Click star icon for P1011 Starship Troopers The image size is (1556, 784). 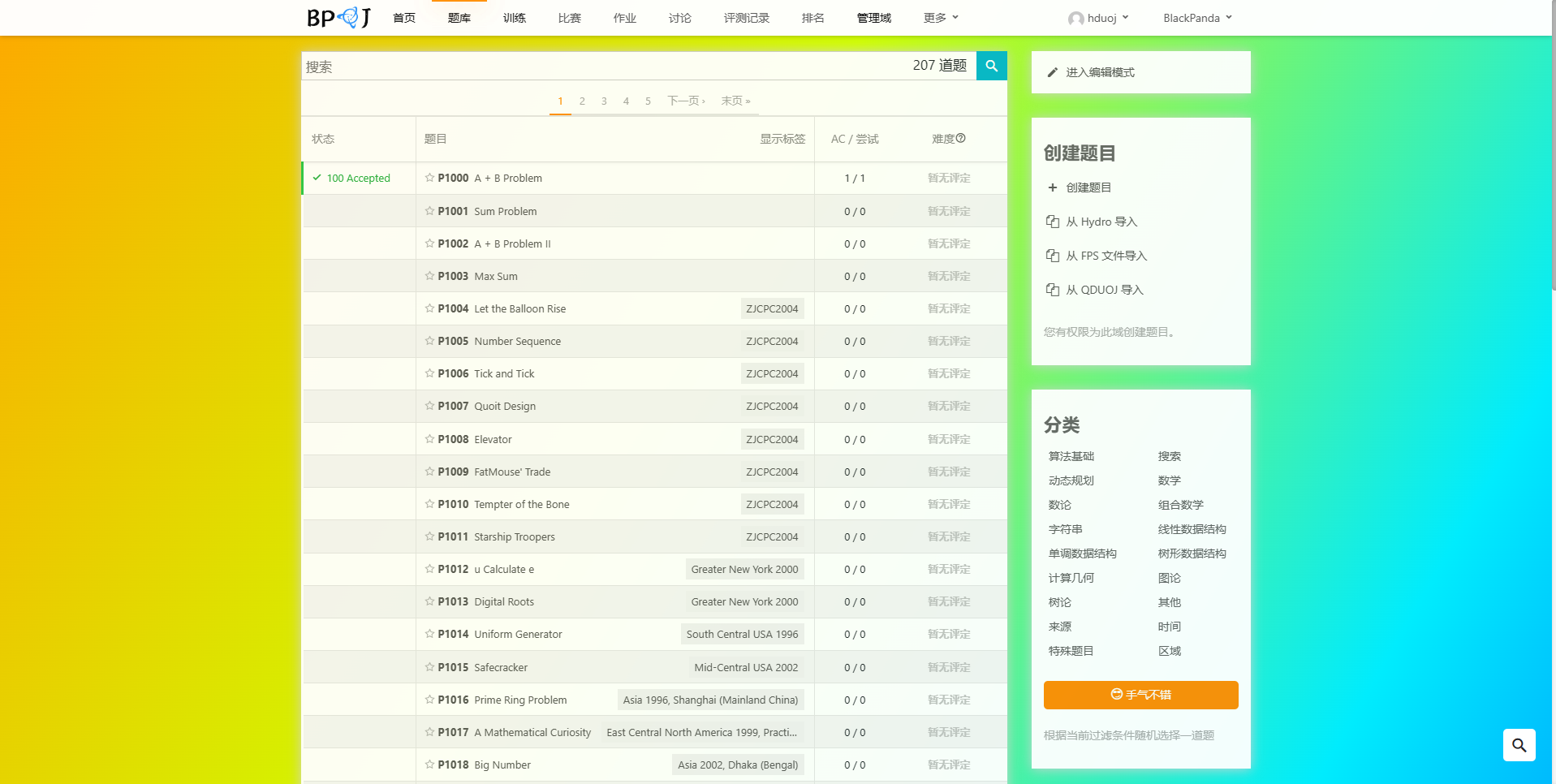429,536
